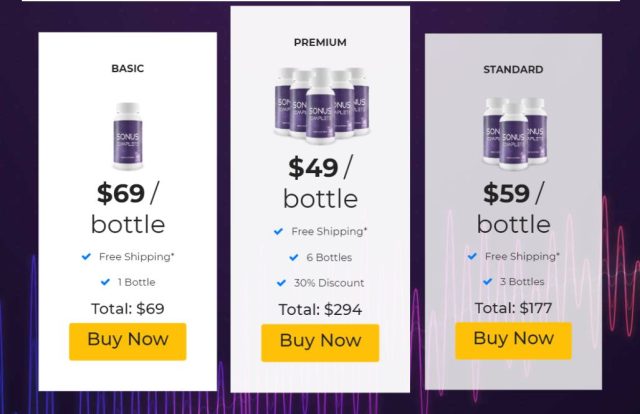Screen dimensions: 640x414
Task: Select the STANDARD plan heading
Action: pos(513,69)
